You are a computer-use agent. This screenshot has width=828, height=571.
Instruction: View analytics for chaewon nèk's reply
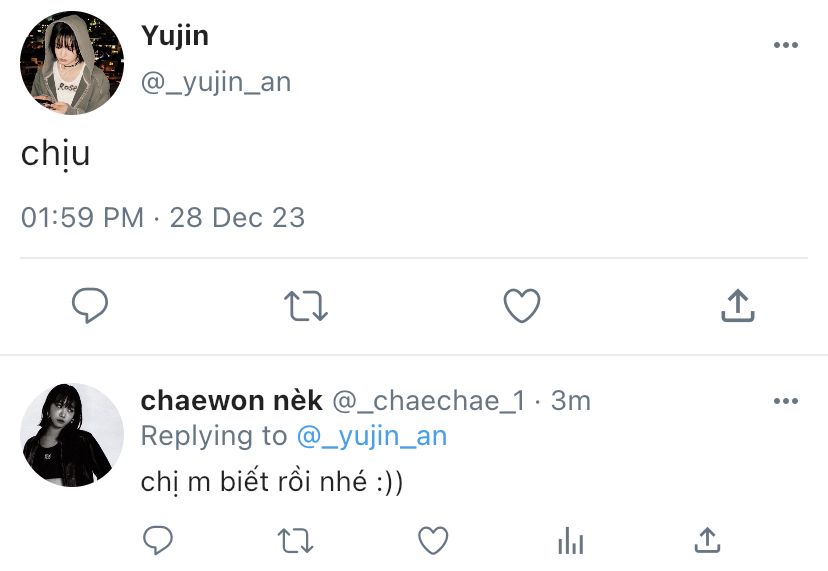click(x=570, y=541)
